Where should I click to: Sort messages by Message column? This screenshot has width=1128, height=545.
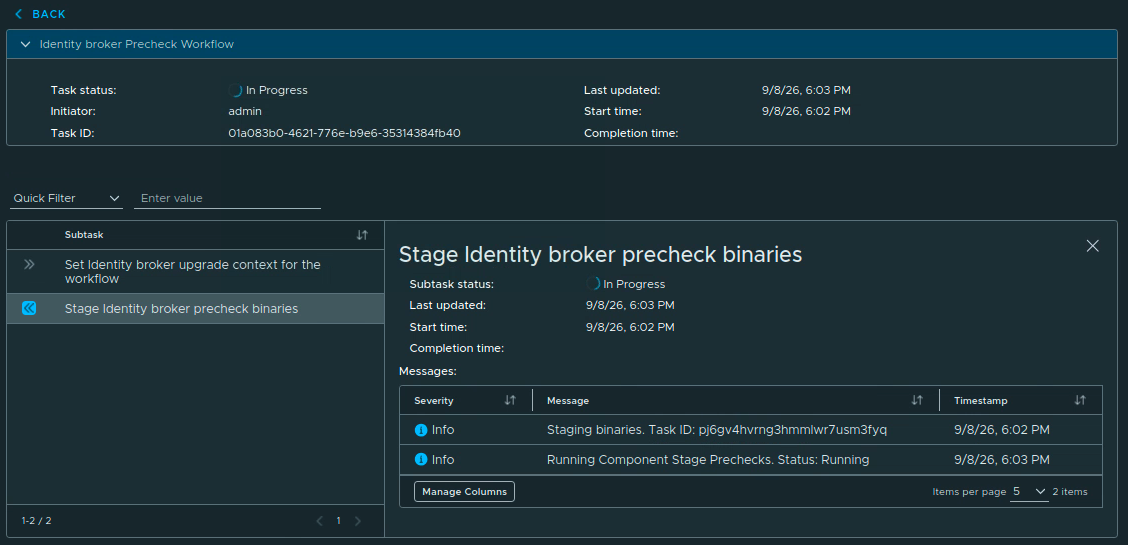pos(917,400)
